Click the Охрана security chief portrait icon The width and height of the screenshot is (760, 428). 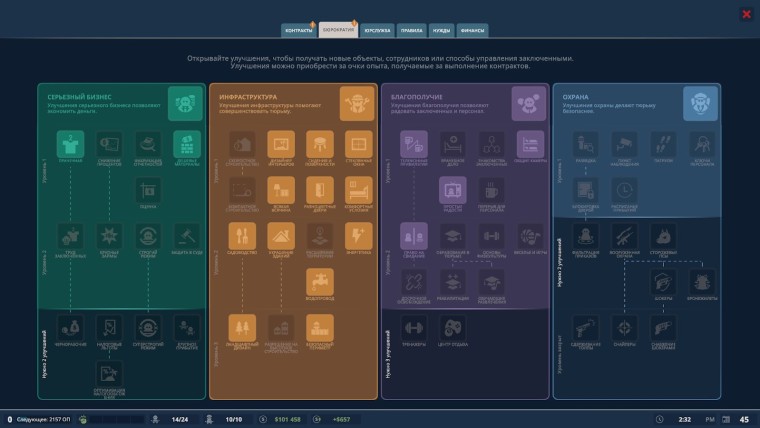coord(700,103)
